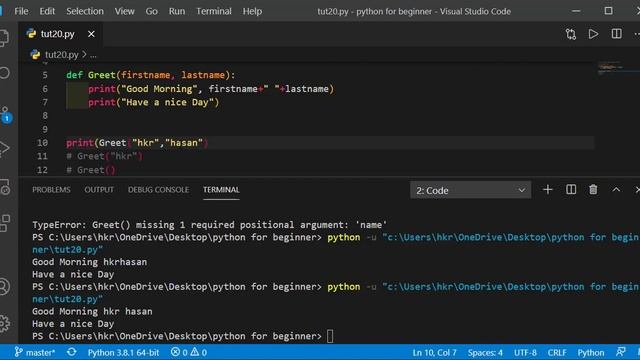This screenshot has width=640, height=360.
Task: Split the terminal panel
Action: [x=571, y=190]
